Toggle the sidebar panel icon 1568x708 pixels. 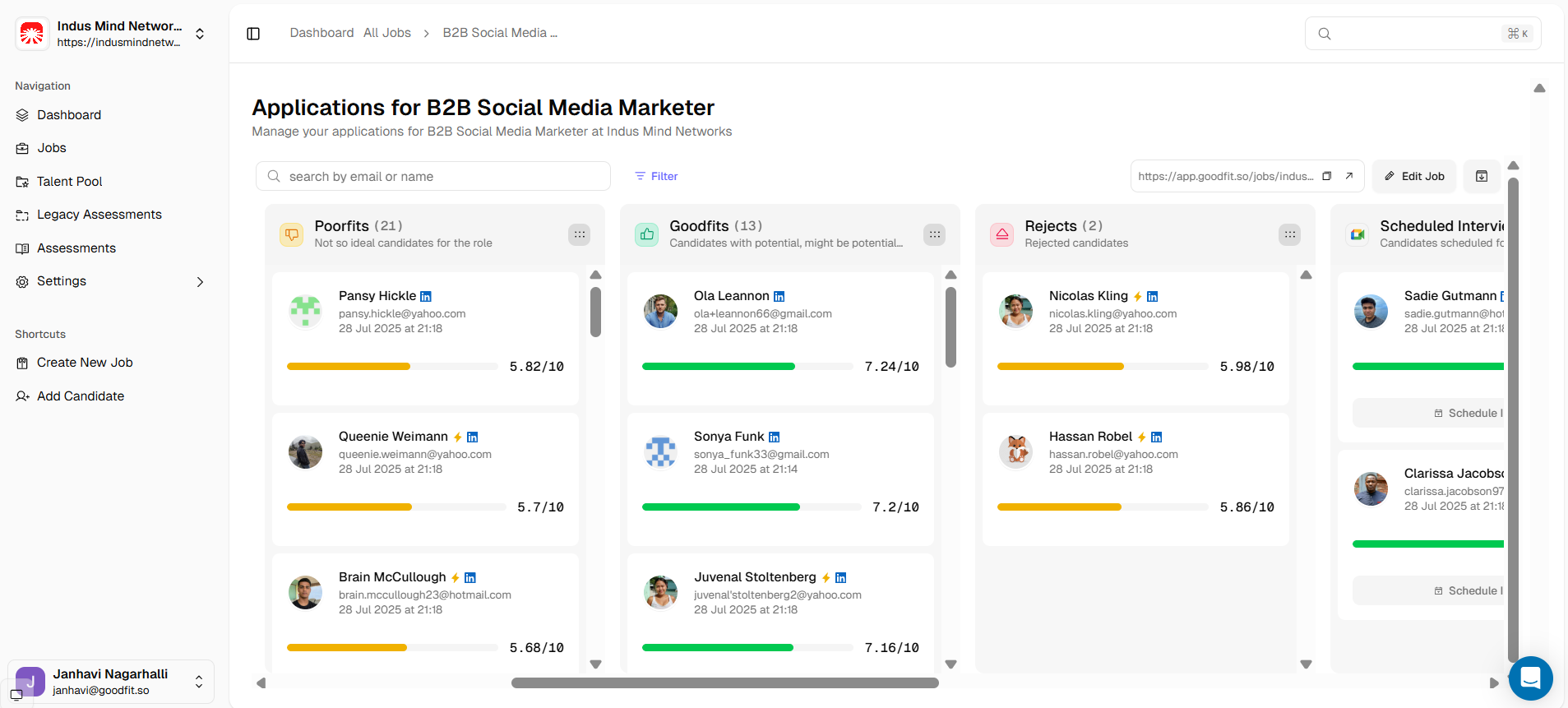(253, 34)
